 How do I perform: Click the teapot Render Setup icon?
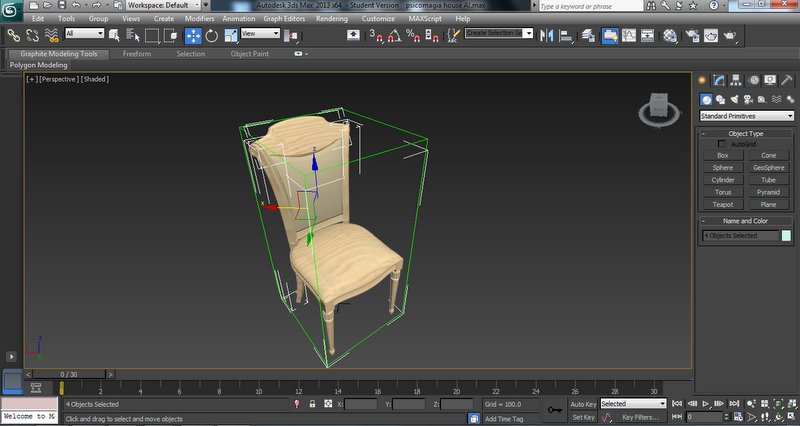coord(690,35)
